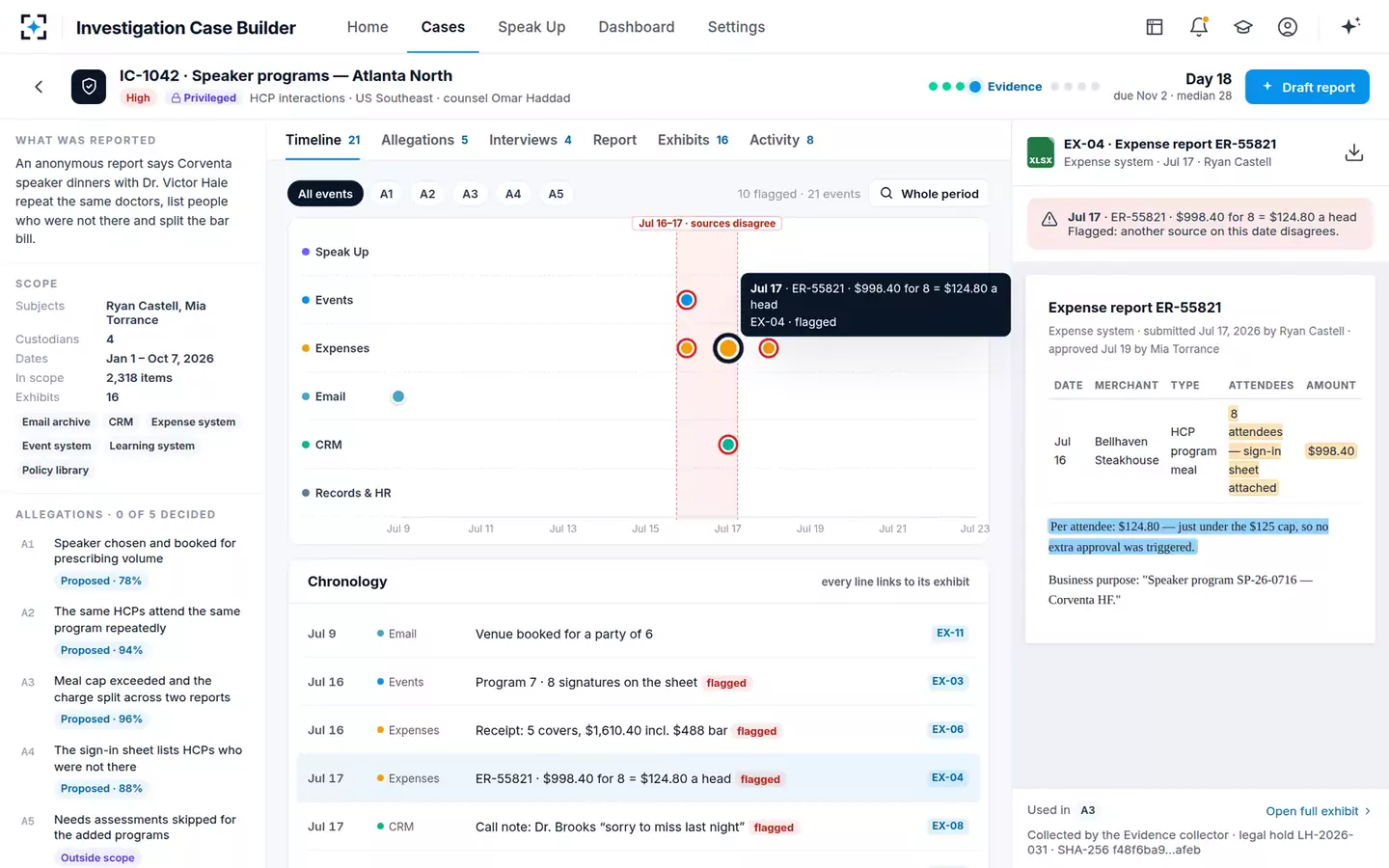This screenshot has width=1389, height=868.
Task: Download exhibit EX-04 with the download icon
Action: (x=1354, y=152)
